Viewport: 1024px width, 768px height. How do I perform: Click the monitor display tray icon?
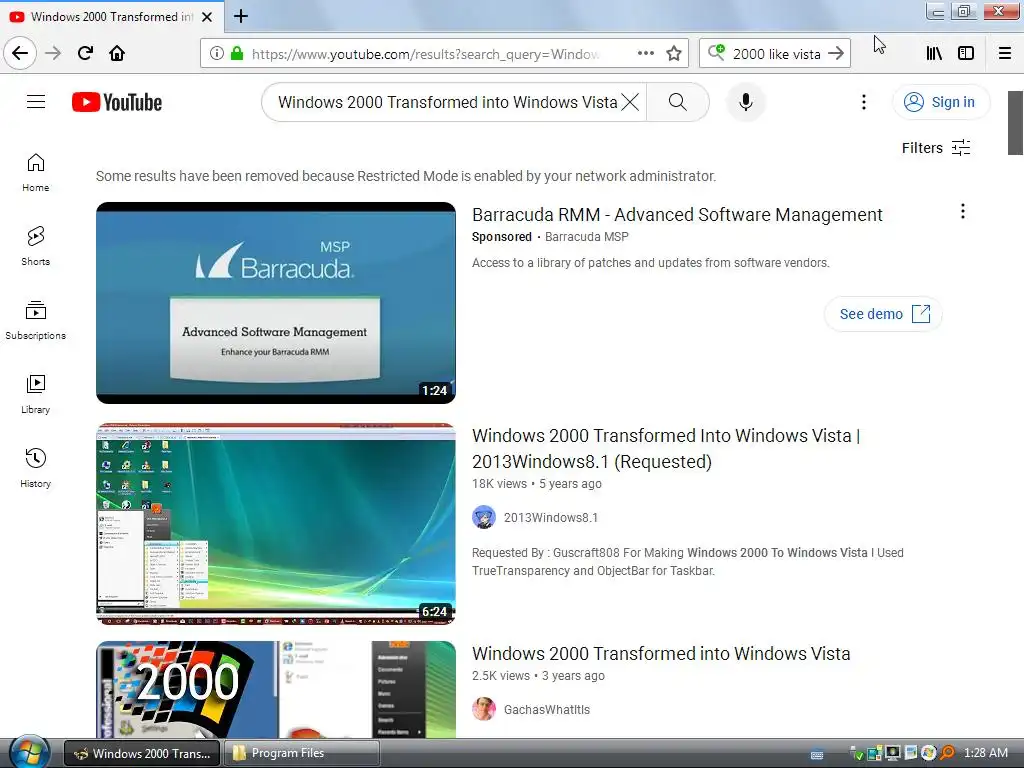point(893,753)
